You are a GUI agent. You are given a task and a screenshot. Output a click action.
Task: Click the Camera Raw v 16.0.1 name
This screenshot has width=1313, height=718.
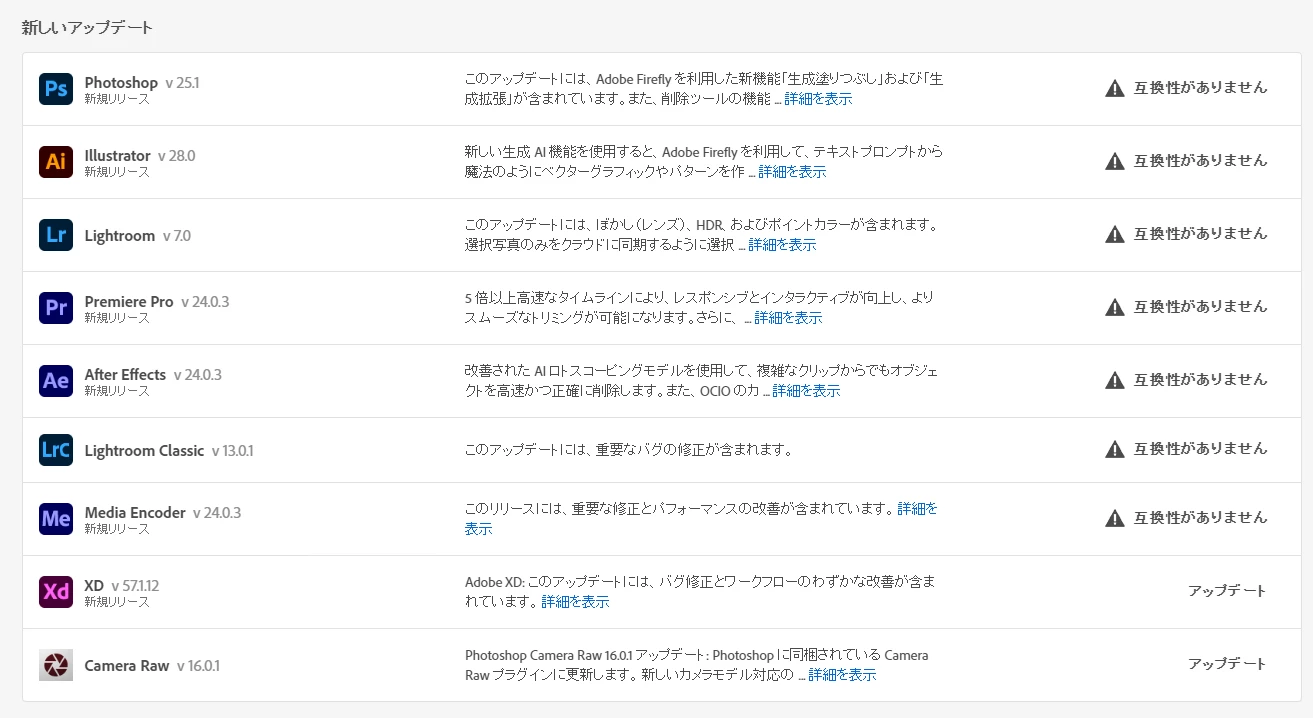coord(152,666)
